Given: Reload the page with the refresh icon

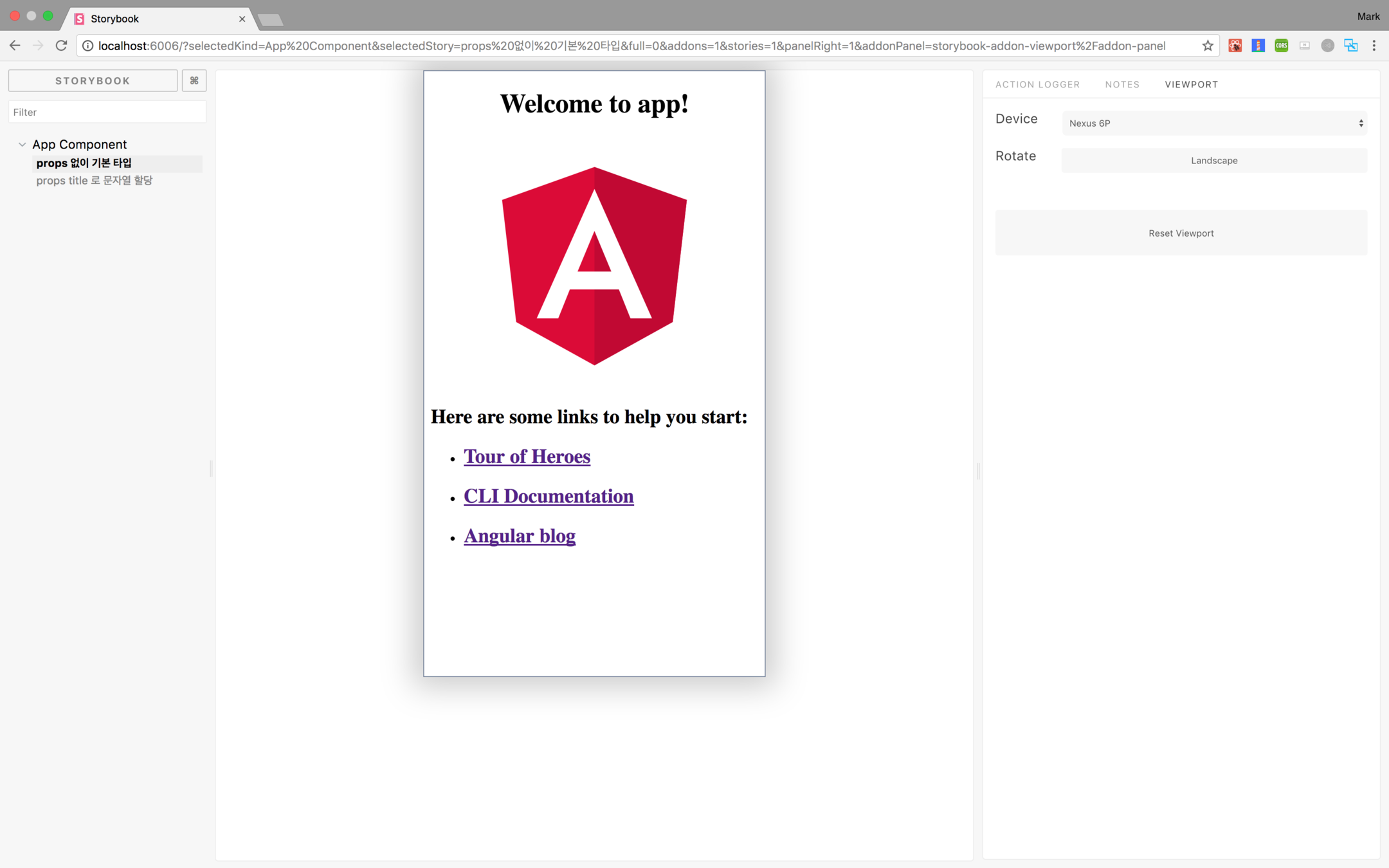Looking at the screenshot, I should [61, 46].
